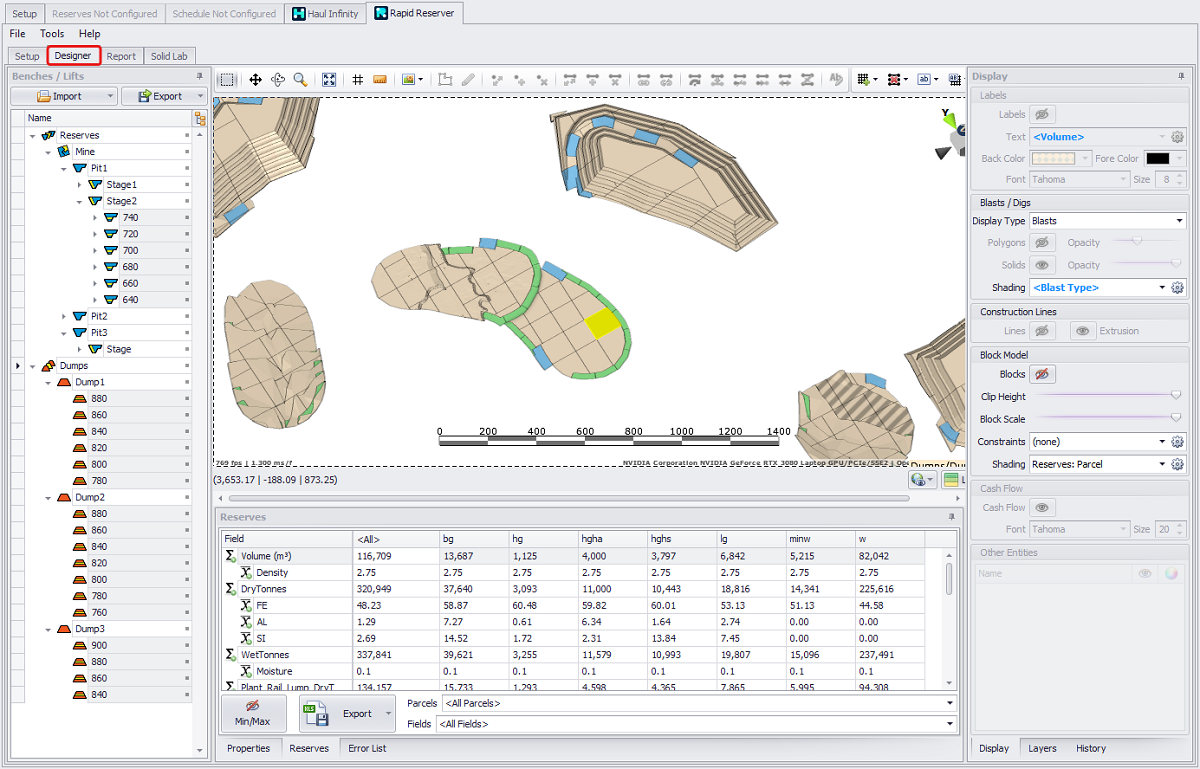Expand the Stage1 tree node

point(80,185)
